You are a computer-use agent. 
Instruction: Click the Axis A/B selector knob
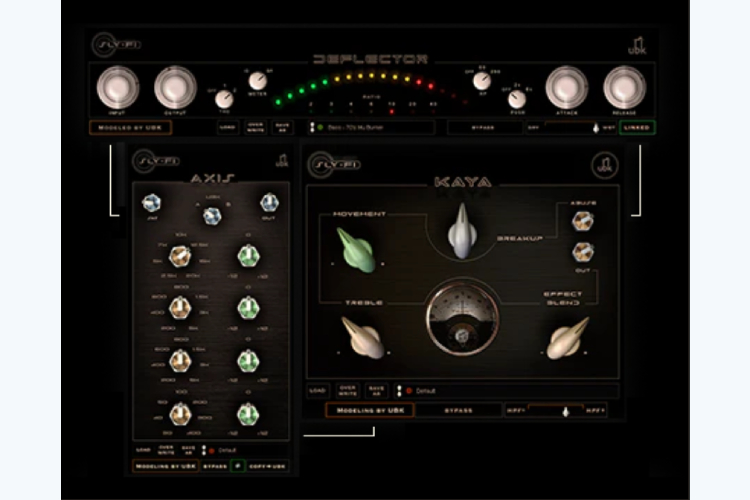(212, 216)
